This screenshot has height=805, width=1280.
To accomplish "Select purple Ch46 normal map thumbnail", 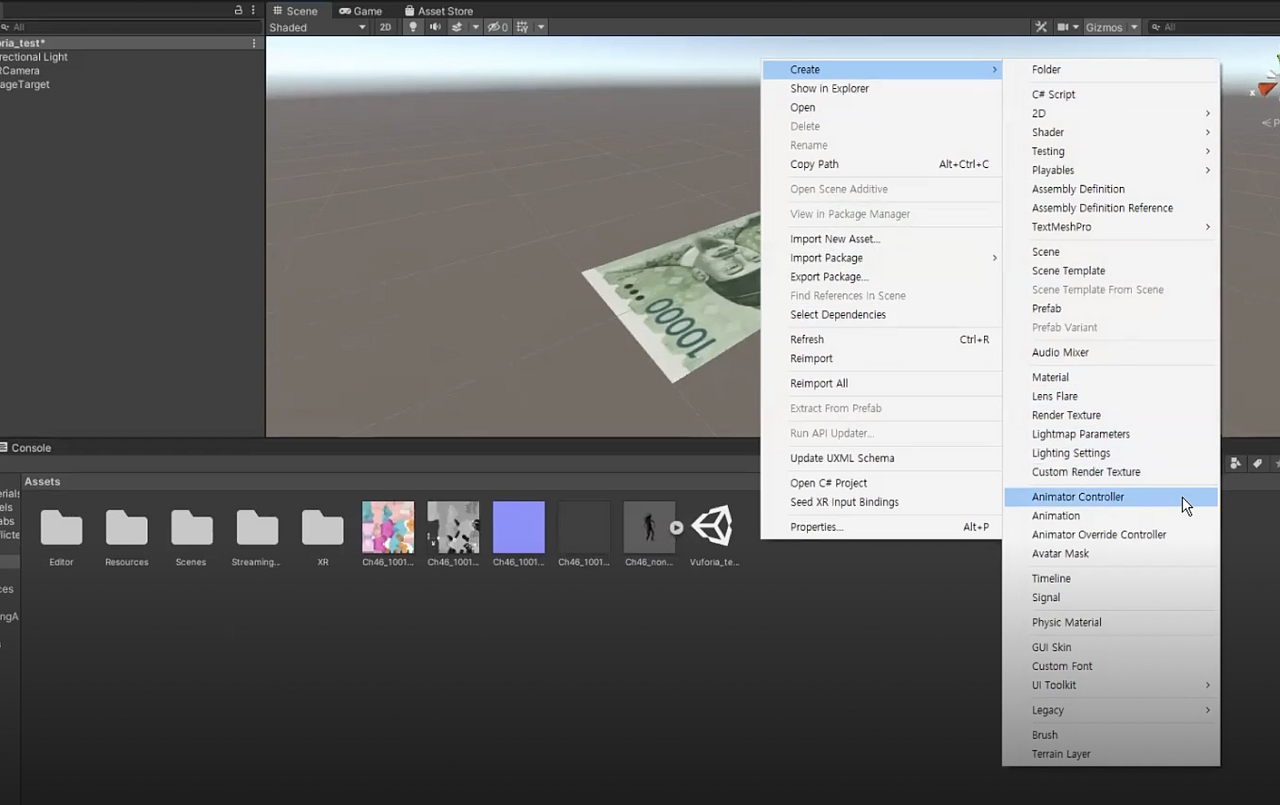I will click(x=519, y=527).
